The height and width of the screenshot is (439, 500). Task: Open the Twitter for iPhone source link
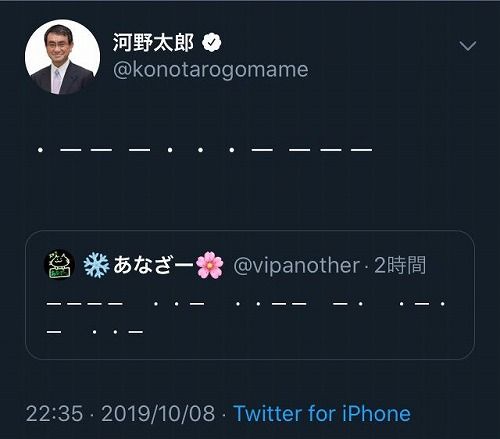tap(322, 414)
